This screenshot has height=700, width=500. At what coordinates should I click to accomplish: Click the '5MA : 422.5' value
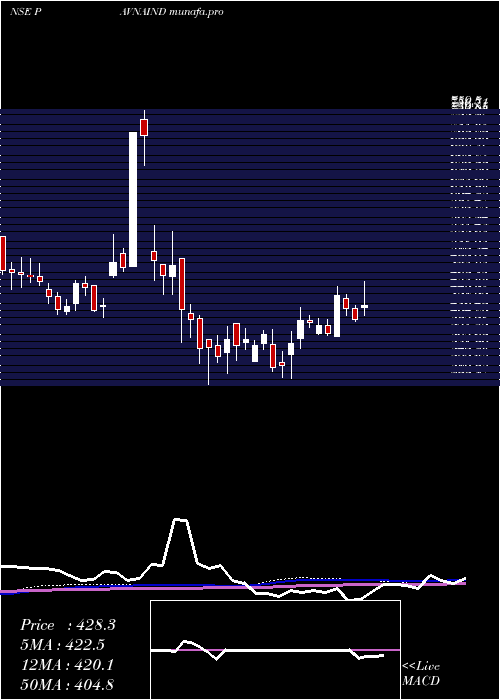point(63,645)
